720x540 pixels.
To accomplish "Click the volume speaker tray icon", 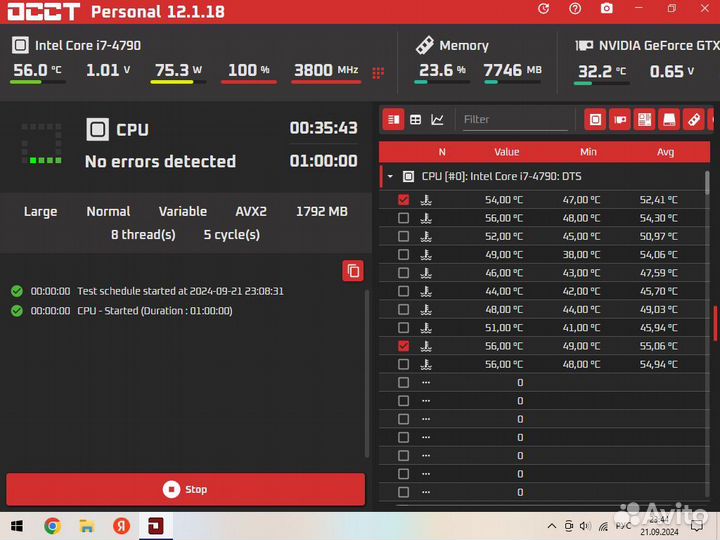I will [x=585, y=526].
